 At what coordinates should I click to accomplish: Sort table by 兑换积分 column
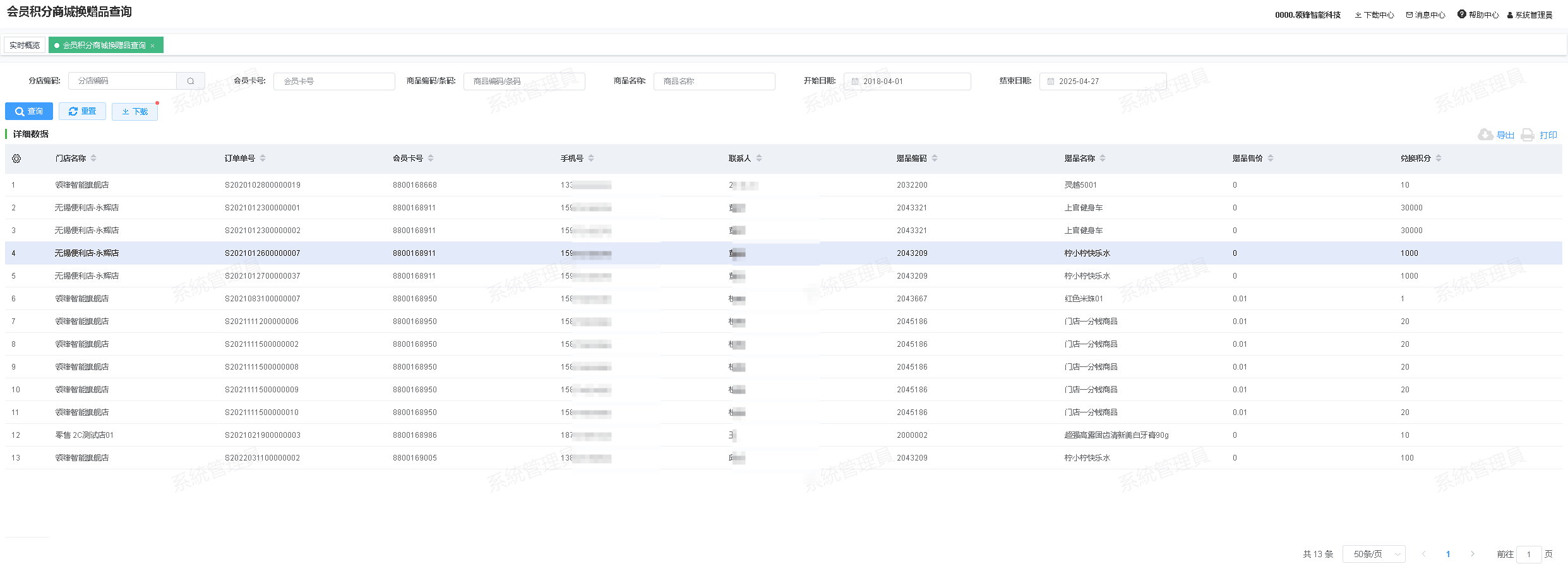1439,158
